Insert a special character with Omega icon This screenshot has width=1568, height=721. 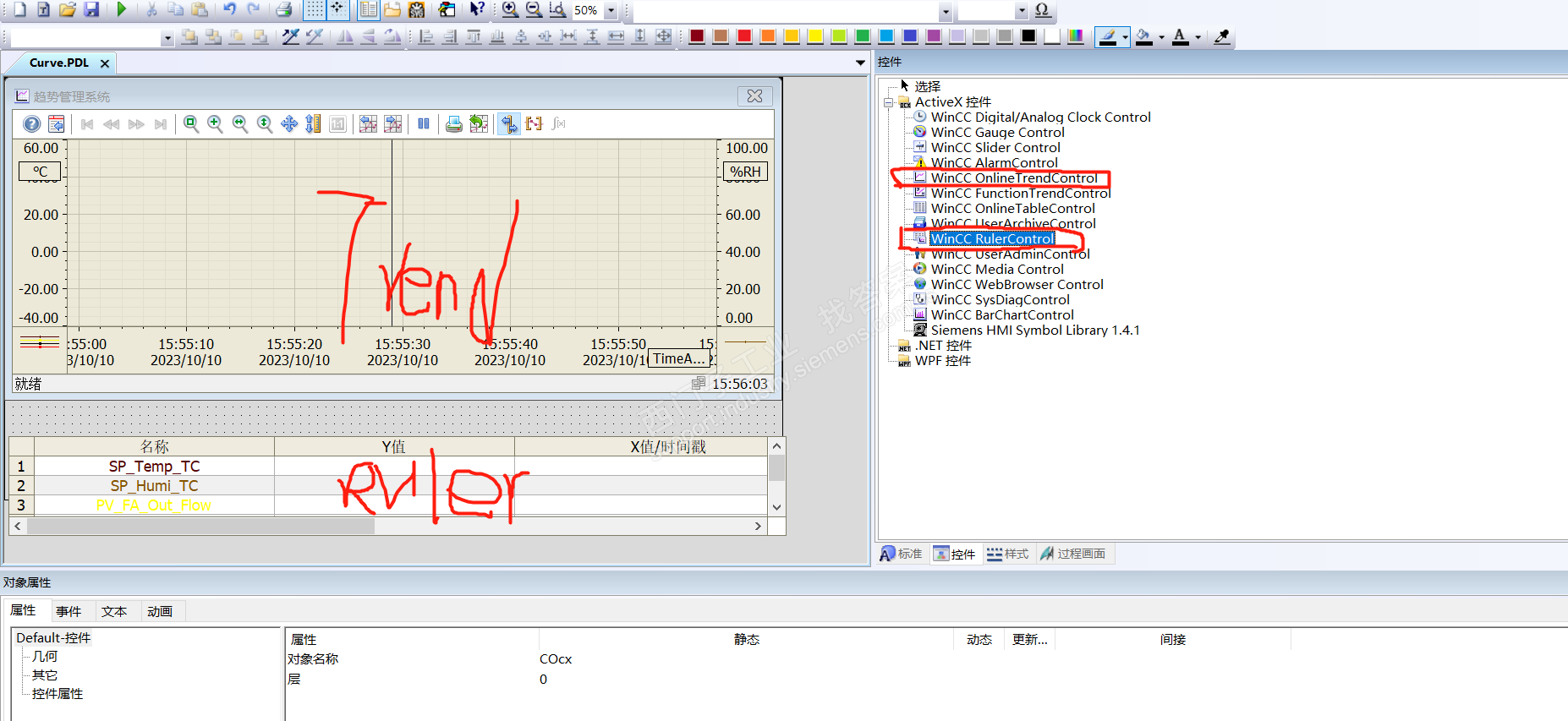[x=1042, y=9]
